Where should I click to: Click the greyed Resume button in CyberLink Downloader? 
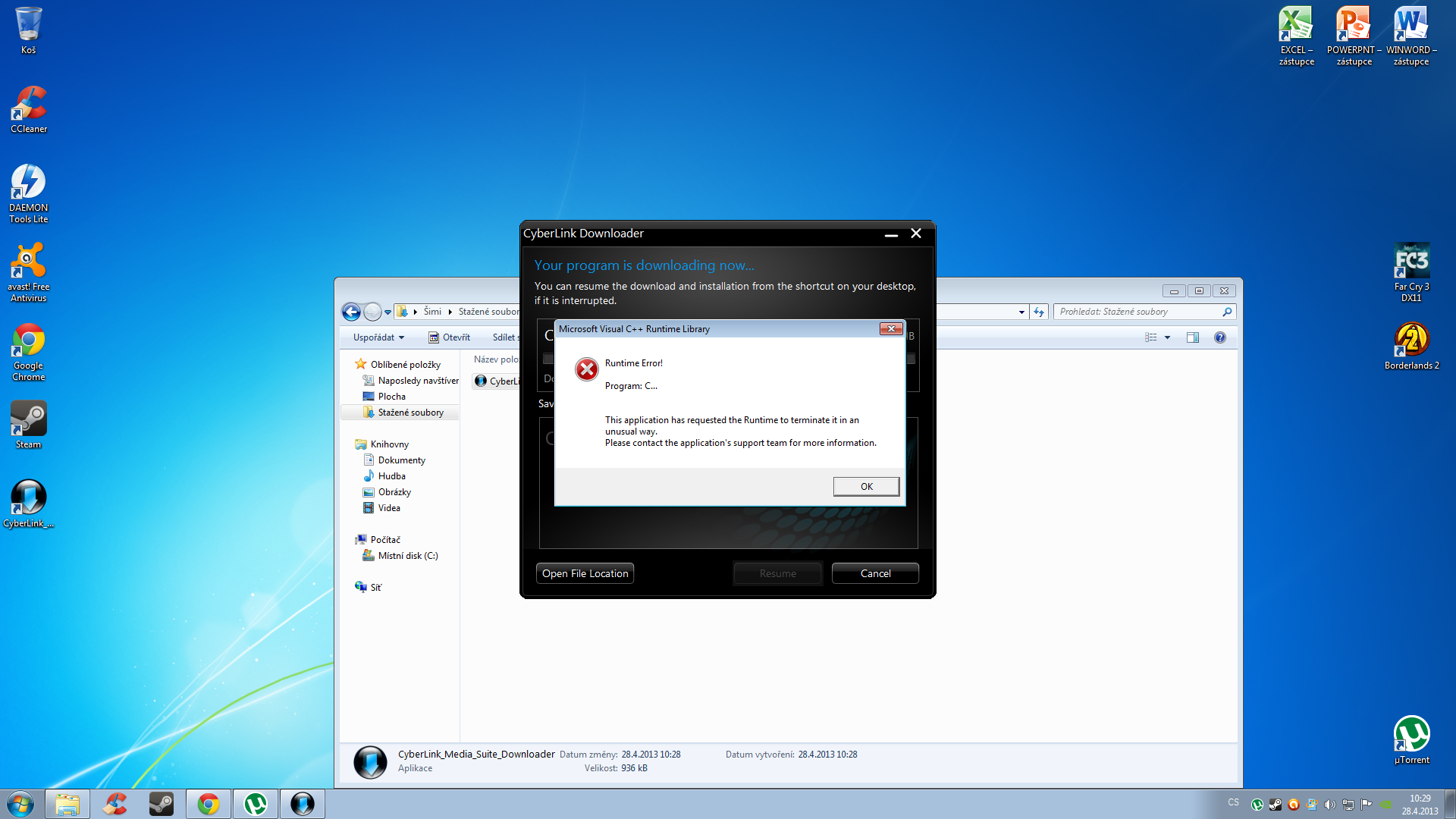(x=777, y=573)
